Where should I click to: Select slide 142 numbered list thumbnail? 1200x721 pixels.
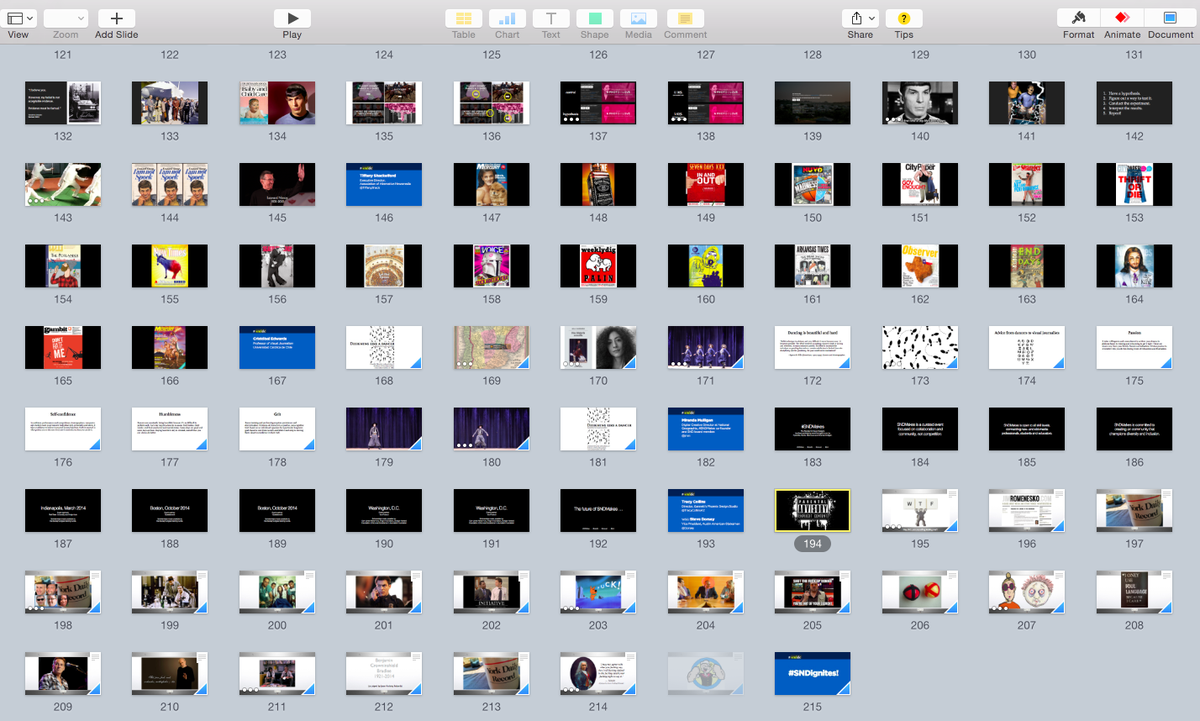[1134, 103]
